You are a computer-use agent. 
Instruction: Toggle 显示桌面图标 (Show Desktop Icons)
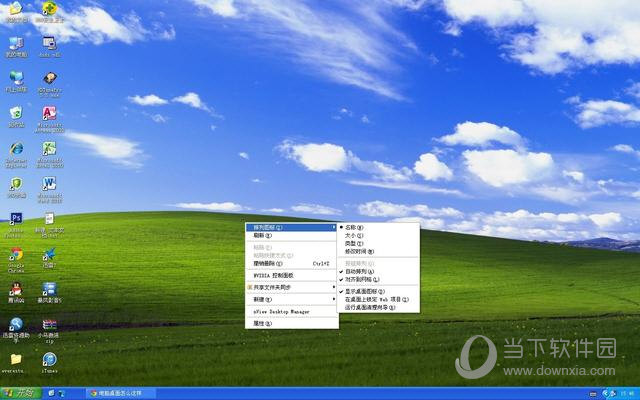[x=378, y=291]
